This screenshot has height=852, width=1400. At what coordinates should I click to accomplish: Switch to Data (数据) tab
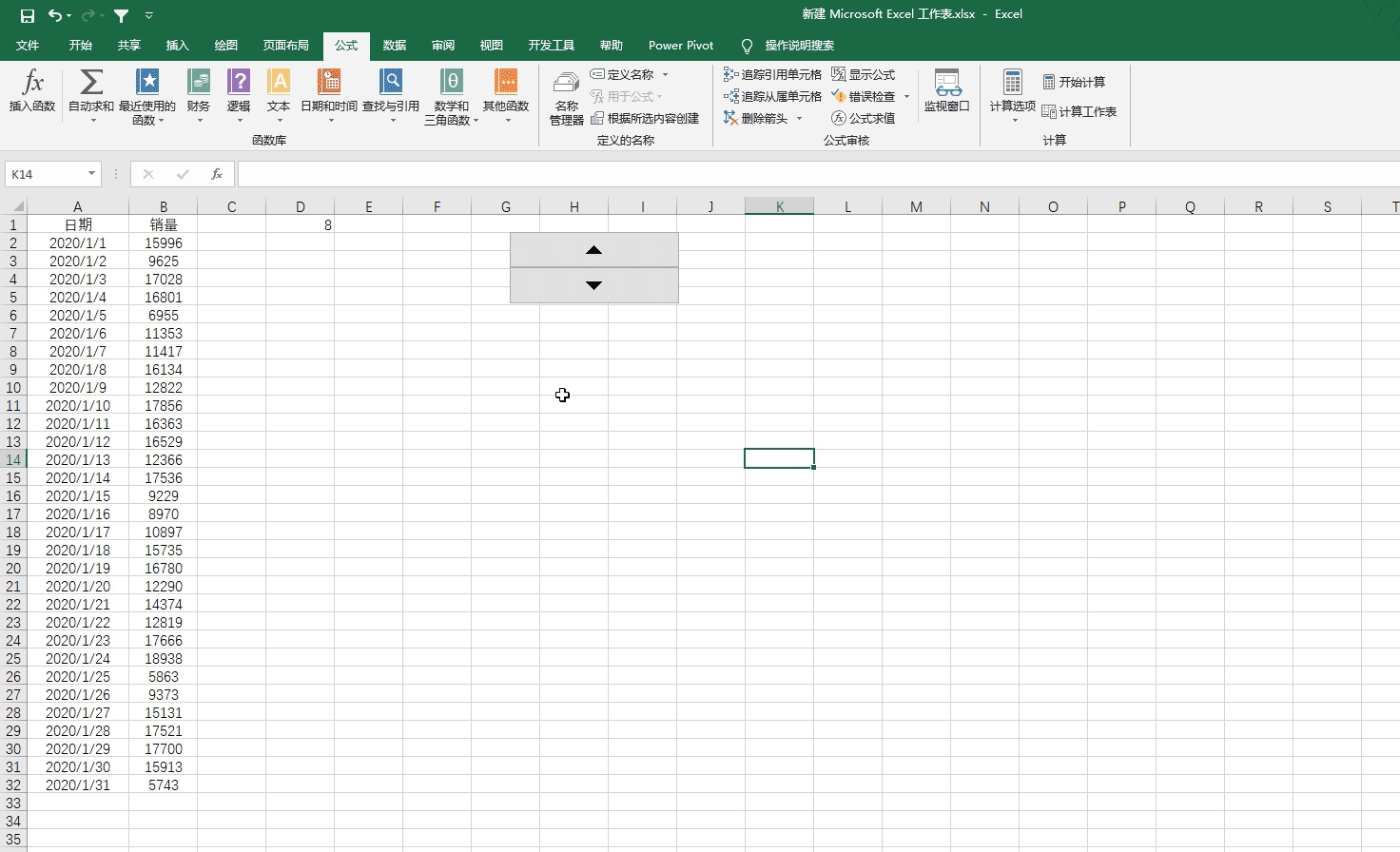click(x=395, y=45)
